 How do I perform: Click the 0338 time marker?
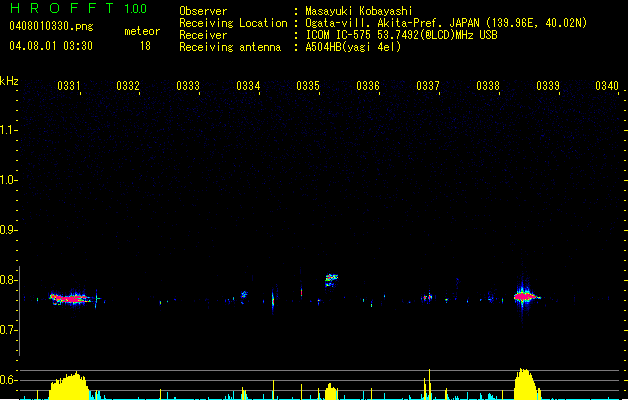(x=488, y=85)
